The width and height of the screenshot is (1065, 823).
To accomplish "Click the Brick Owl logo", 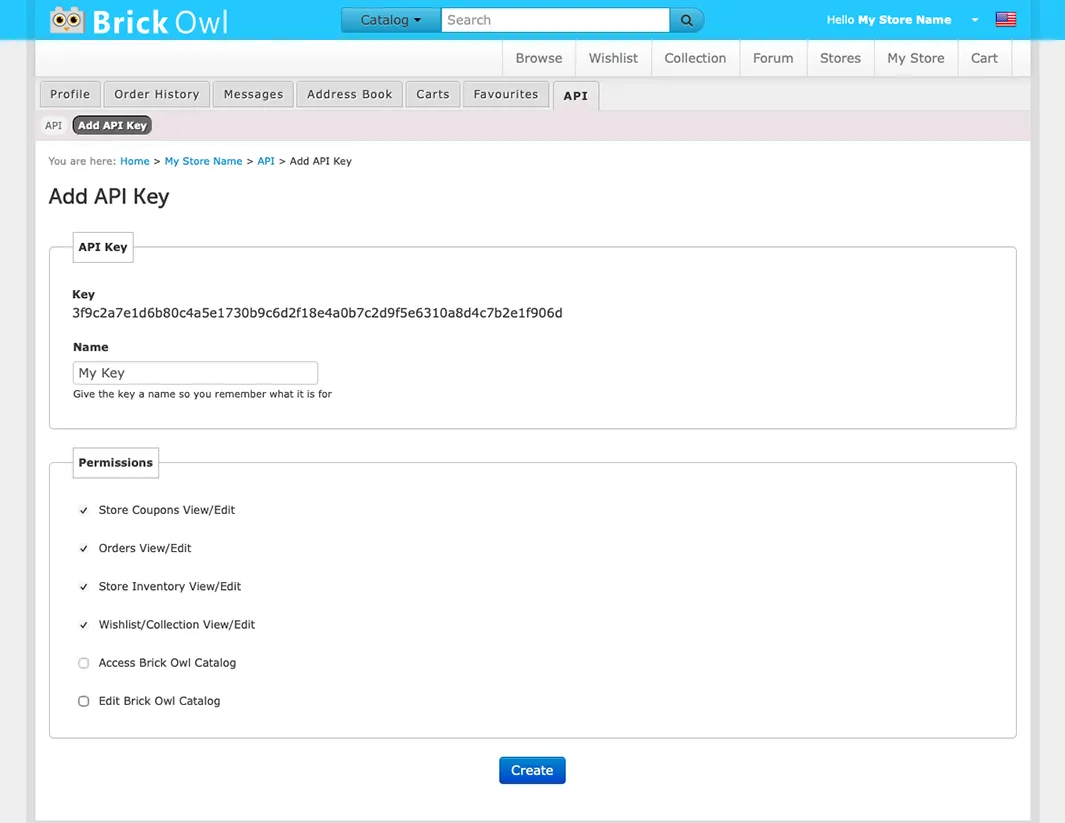I will pos(139,21).
